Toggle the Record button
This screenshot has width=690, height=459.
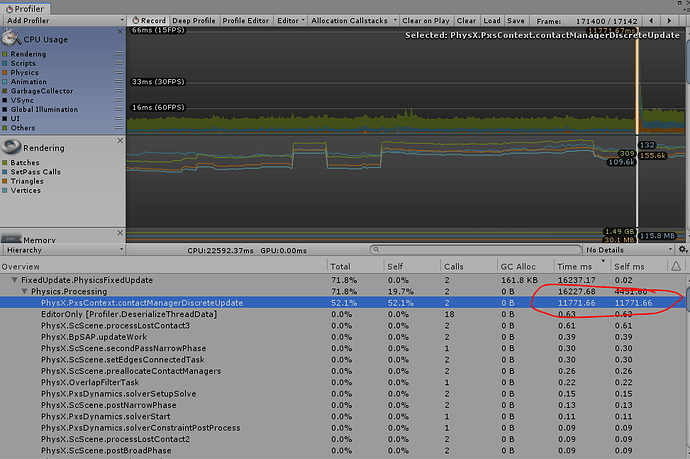(x=149, y=21)
